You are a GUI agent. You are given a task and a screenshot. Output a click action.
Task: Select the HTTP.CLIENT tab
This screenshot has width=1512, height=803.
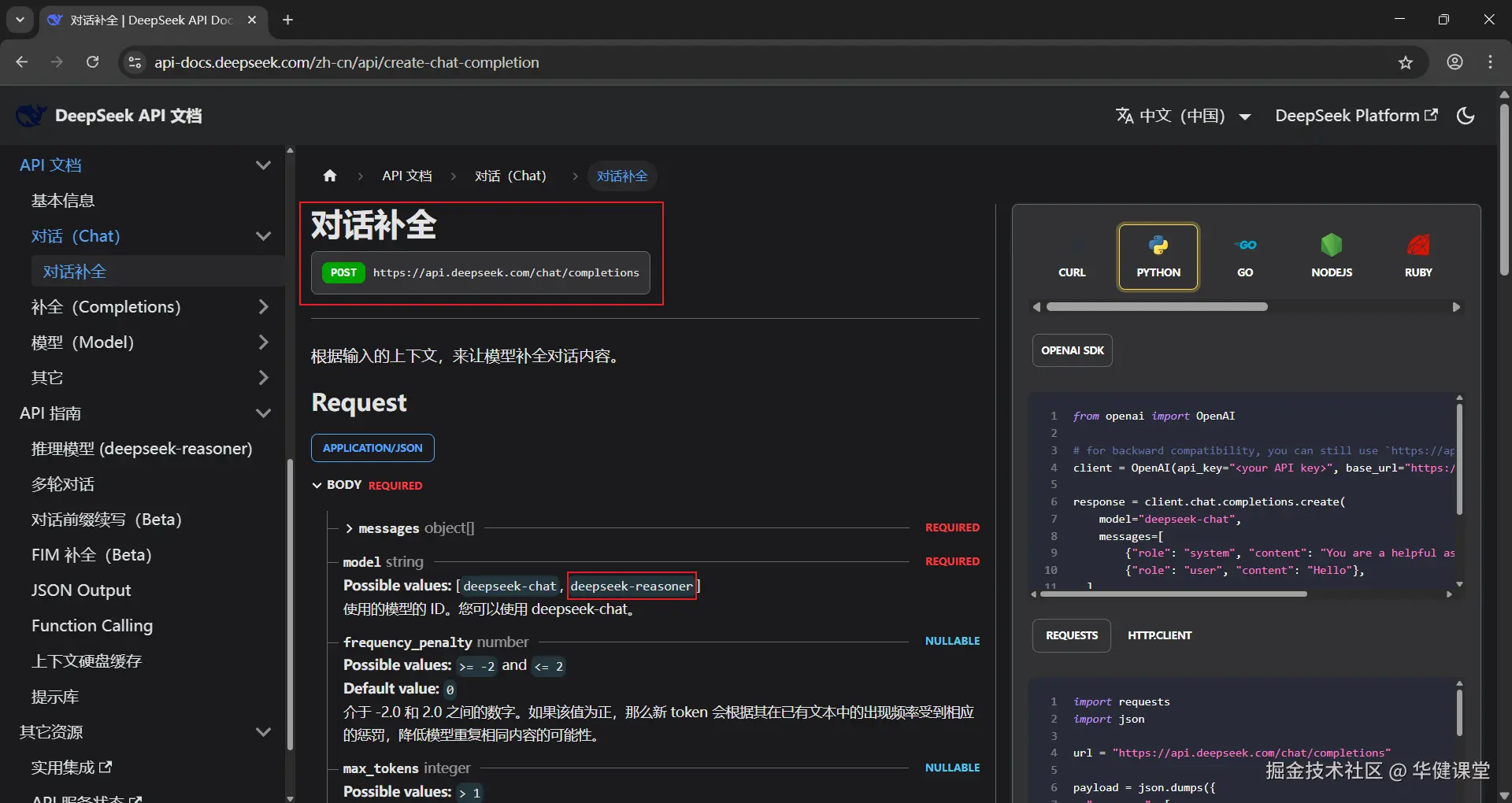pyautogui.click(x=1159, y=635)
